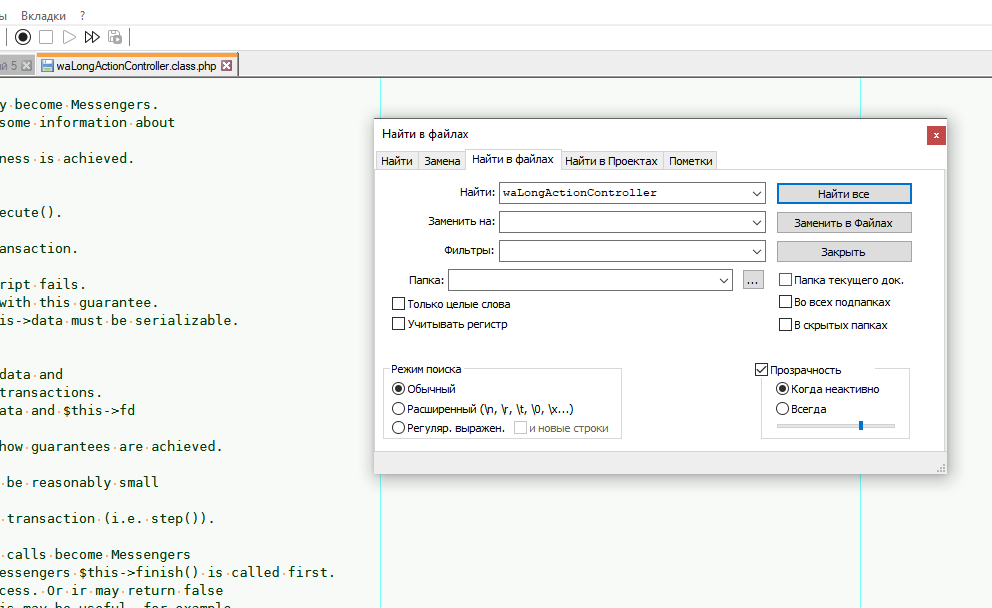The height and width of the screenshot is (608, 992).
Task: Expand the 'Фильтры' dropdown
Action: click(x=757, y=251)
